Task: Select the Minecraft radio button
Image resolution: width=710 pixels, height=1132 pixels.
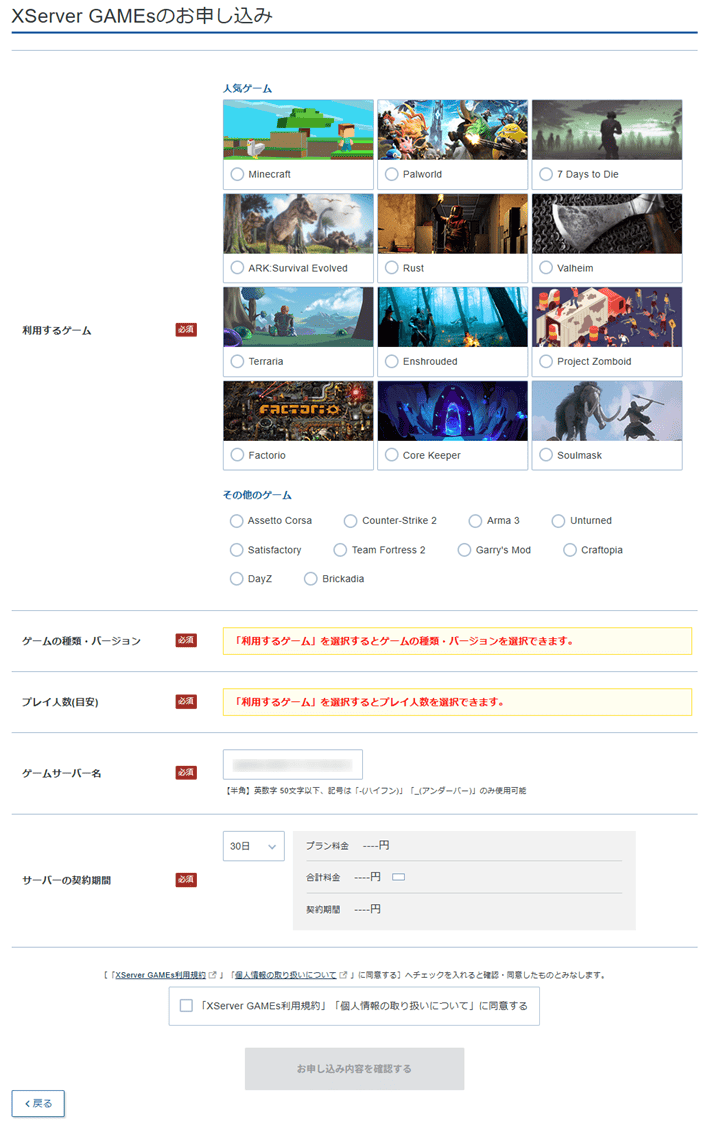Action: pos(237,174)
